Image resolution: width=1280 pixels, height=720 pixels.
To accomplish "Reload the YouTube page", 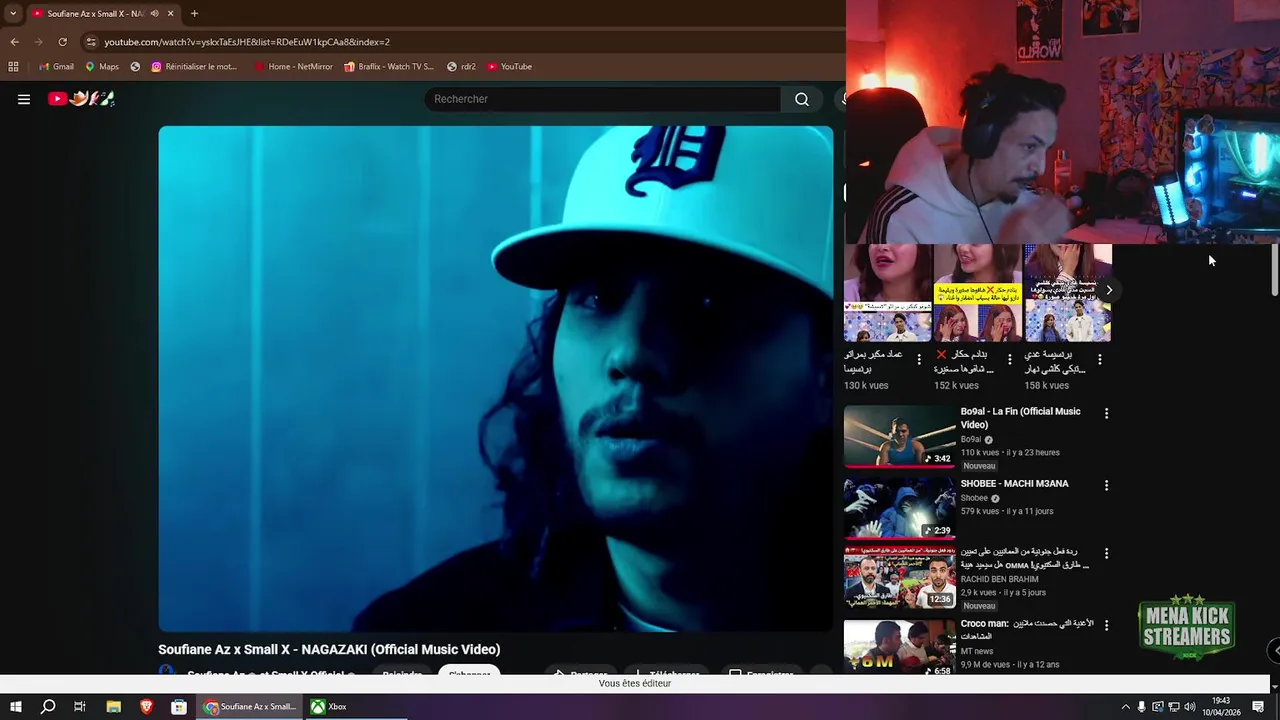I will point(62,42).
